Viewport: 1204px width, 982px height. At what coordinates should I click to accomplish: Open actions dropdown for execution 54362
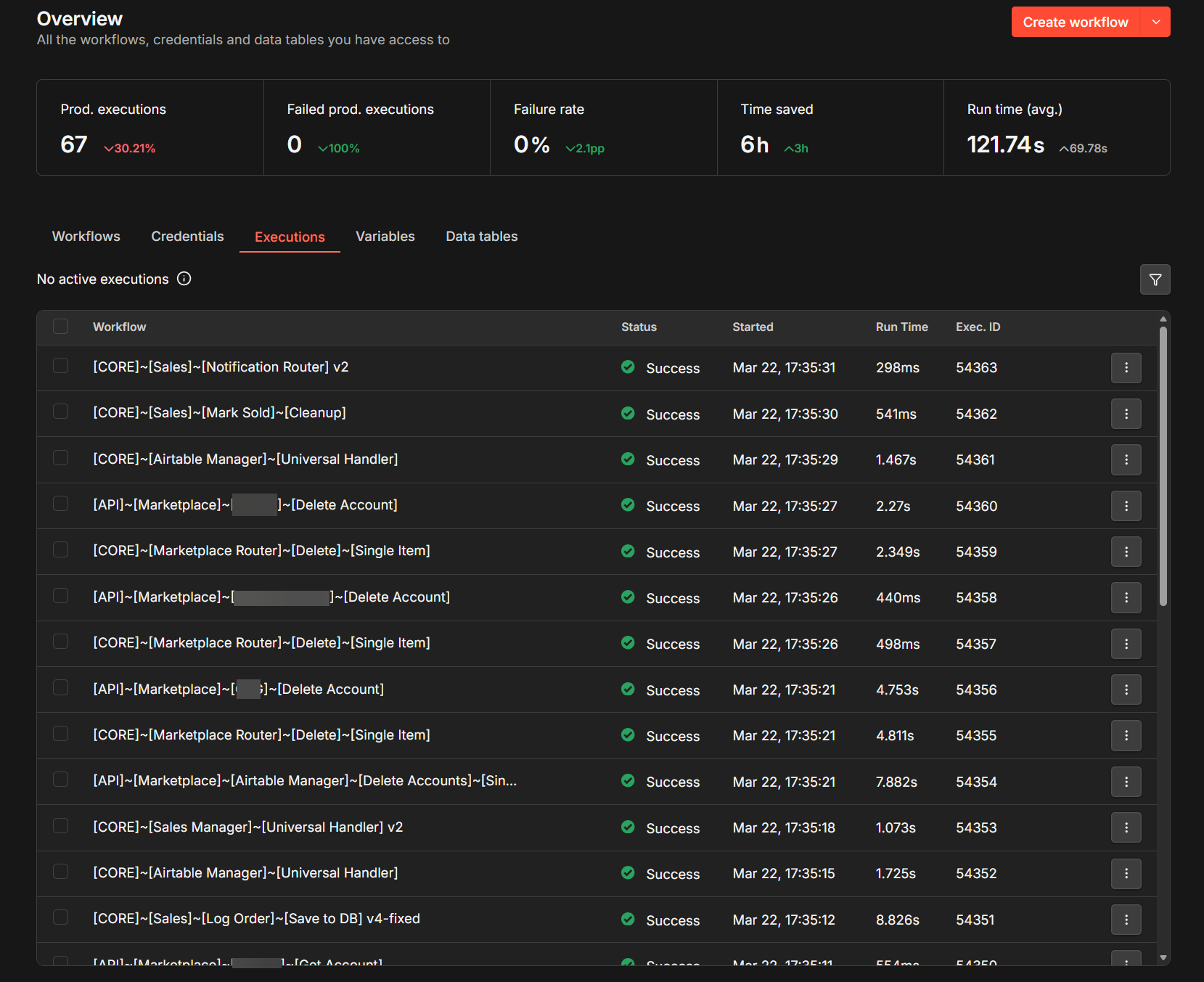1126,414
